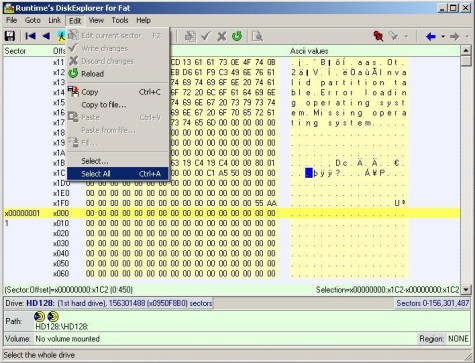
Task: Open the dropdown next to back arrow
Action: (443, 36)
